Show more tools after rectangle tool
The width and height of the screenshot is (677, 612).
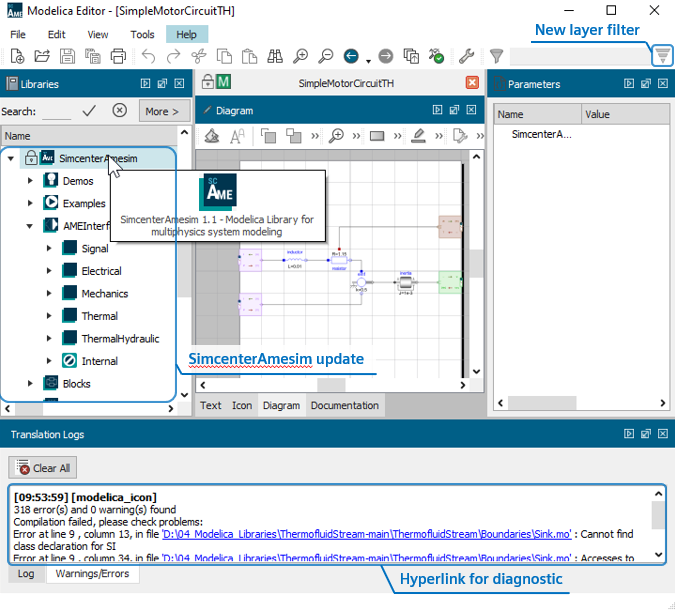[x=398, y=137]
